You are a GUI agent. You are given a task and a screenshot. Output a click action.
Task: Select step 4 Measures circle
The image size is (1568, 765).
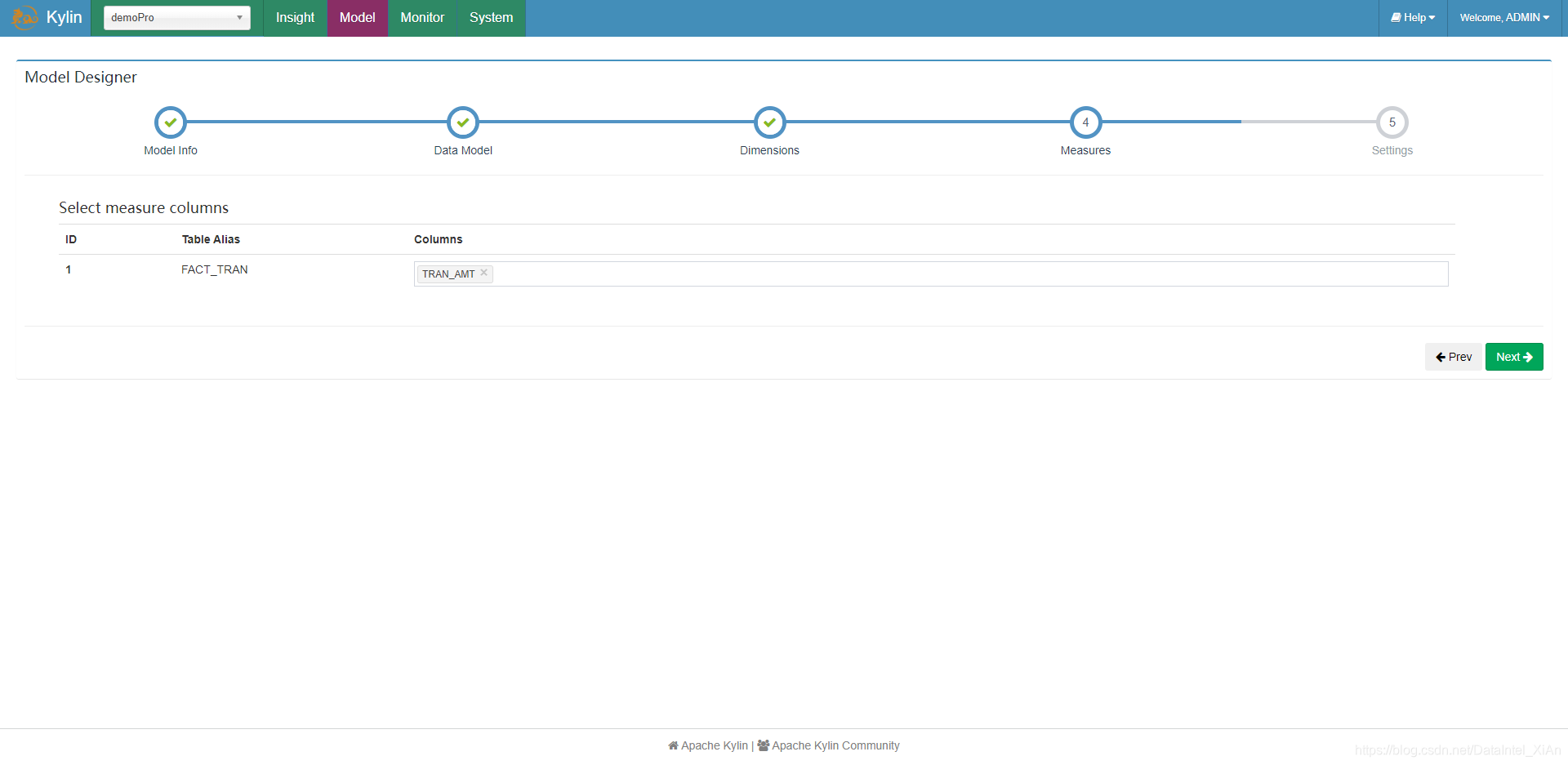[1085, 122]
